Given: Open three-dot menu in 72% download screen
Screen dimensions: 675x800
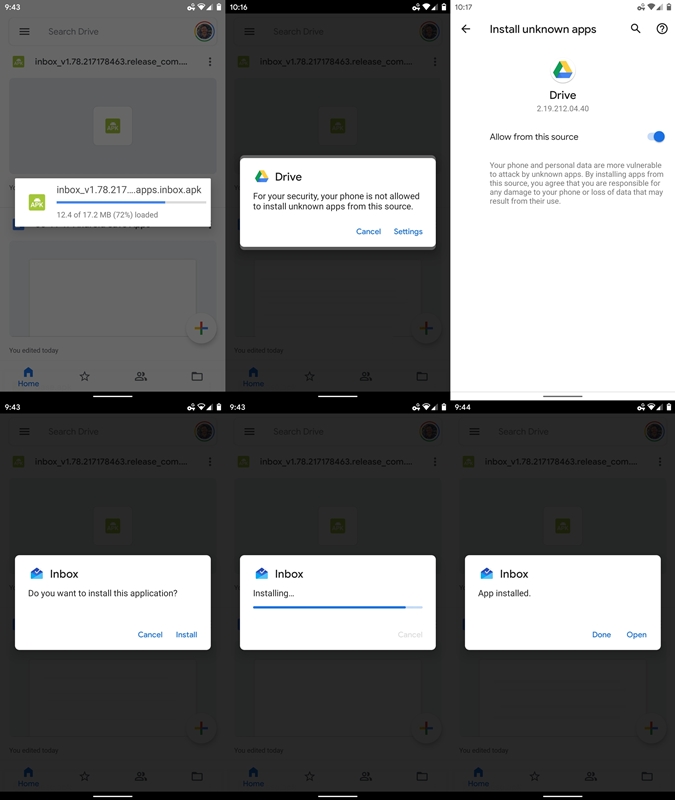Looking at the screenshot, I should 210,62.
